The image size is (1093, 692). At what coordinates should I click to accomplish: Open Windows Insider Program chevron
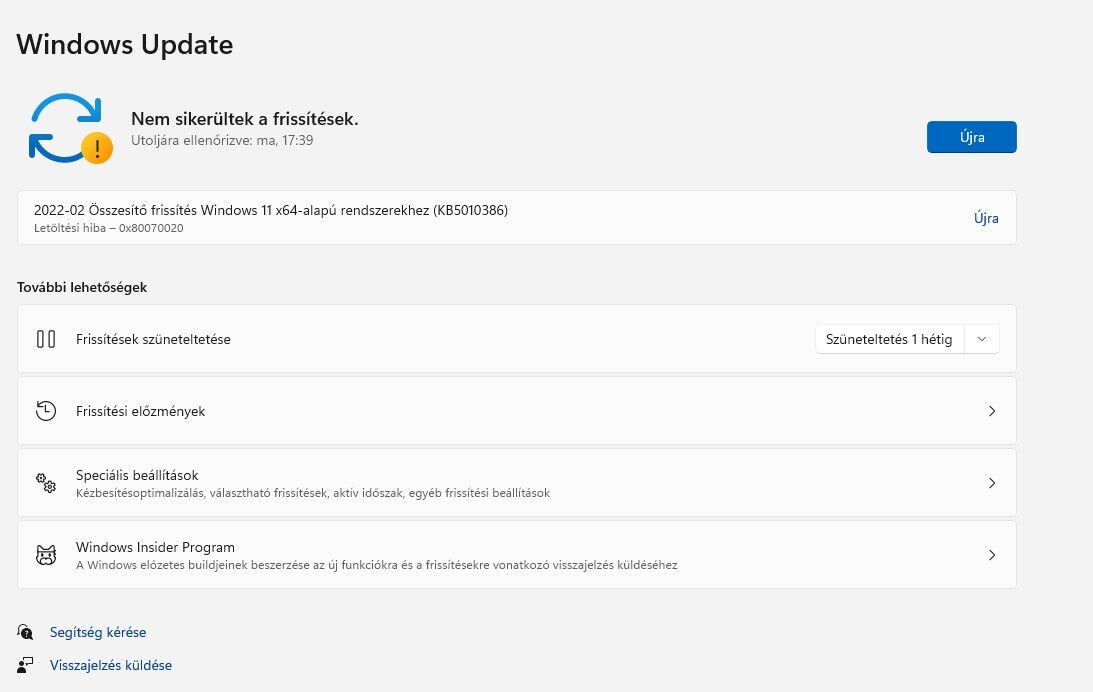(x=991, y=555)
